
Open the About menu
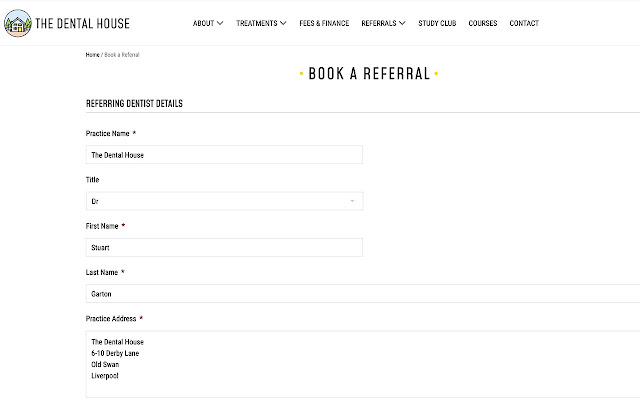pos(203,23)
